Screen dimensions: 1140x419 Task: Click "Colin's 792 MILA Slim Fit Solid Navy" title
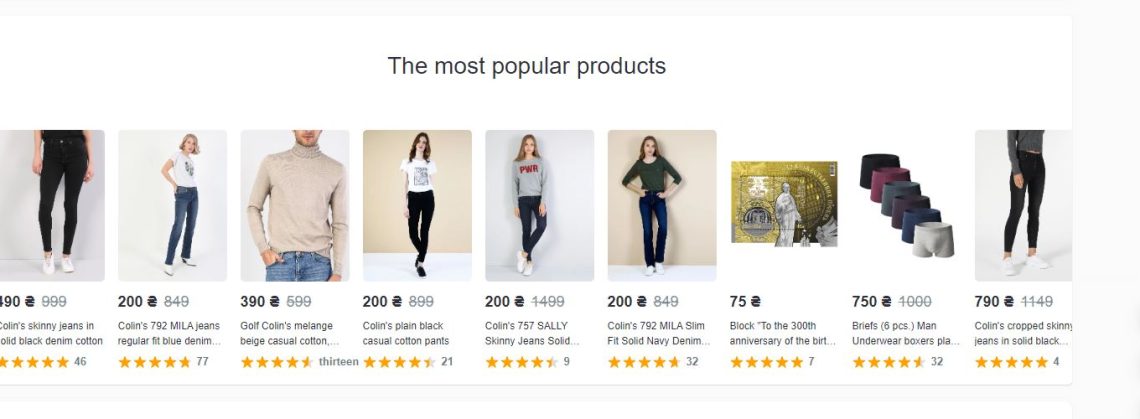[x=657, y=333]
